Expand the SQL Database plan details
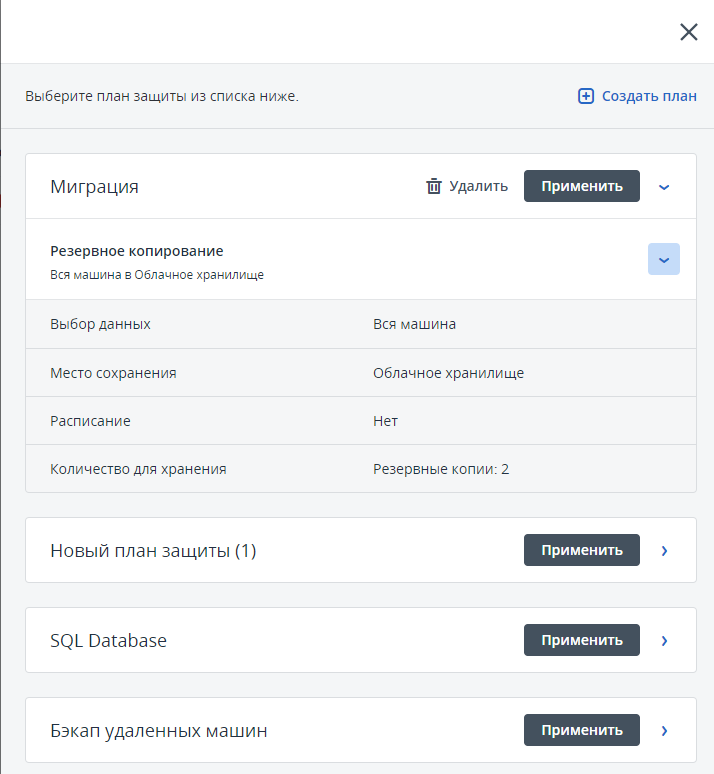This screenshot has width=714, height=774. point(664,640)
